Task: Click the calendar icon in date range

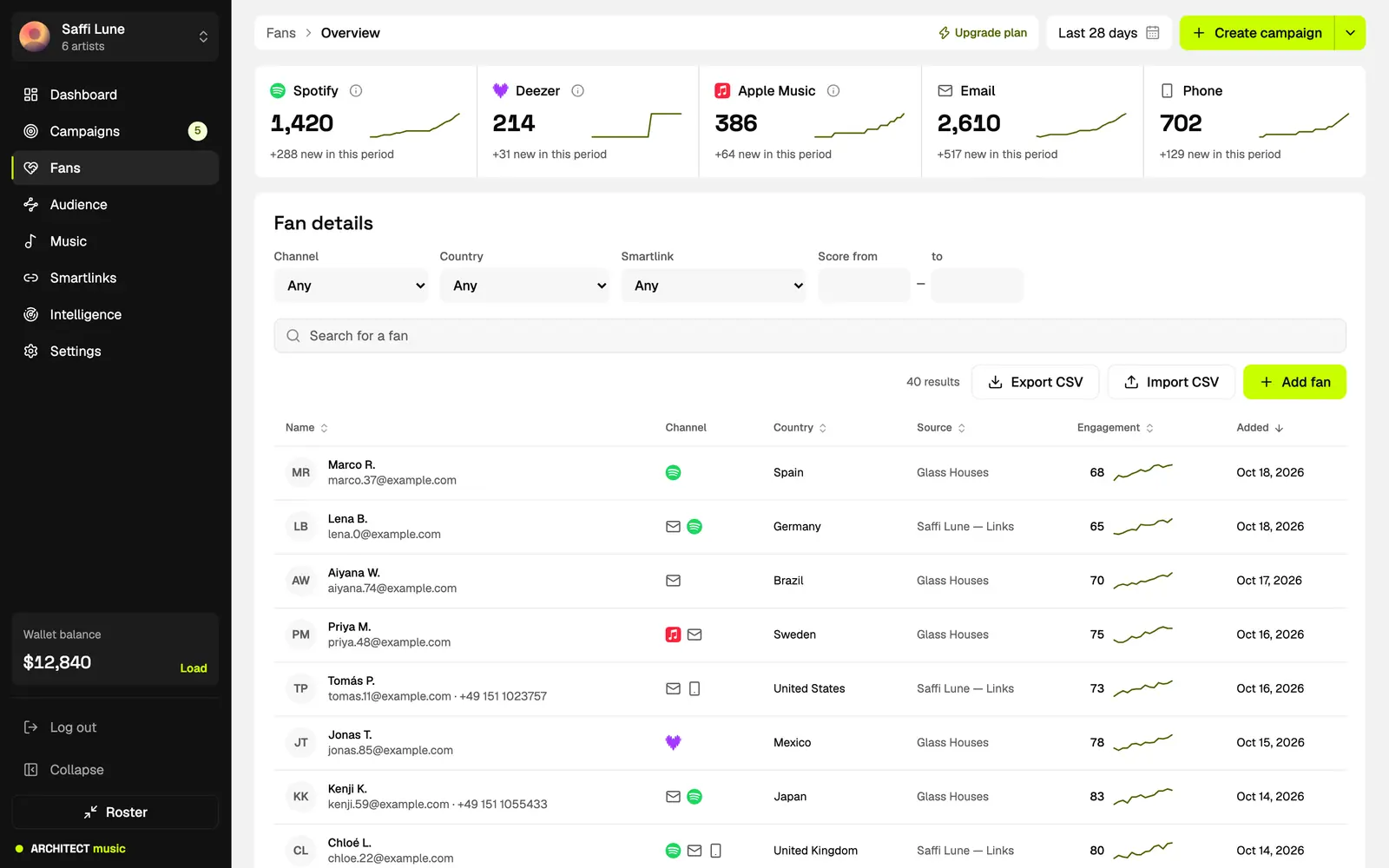Action: click(x=1153, y=33)
